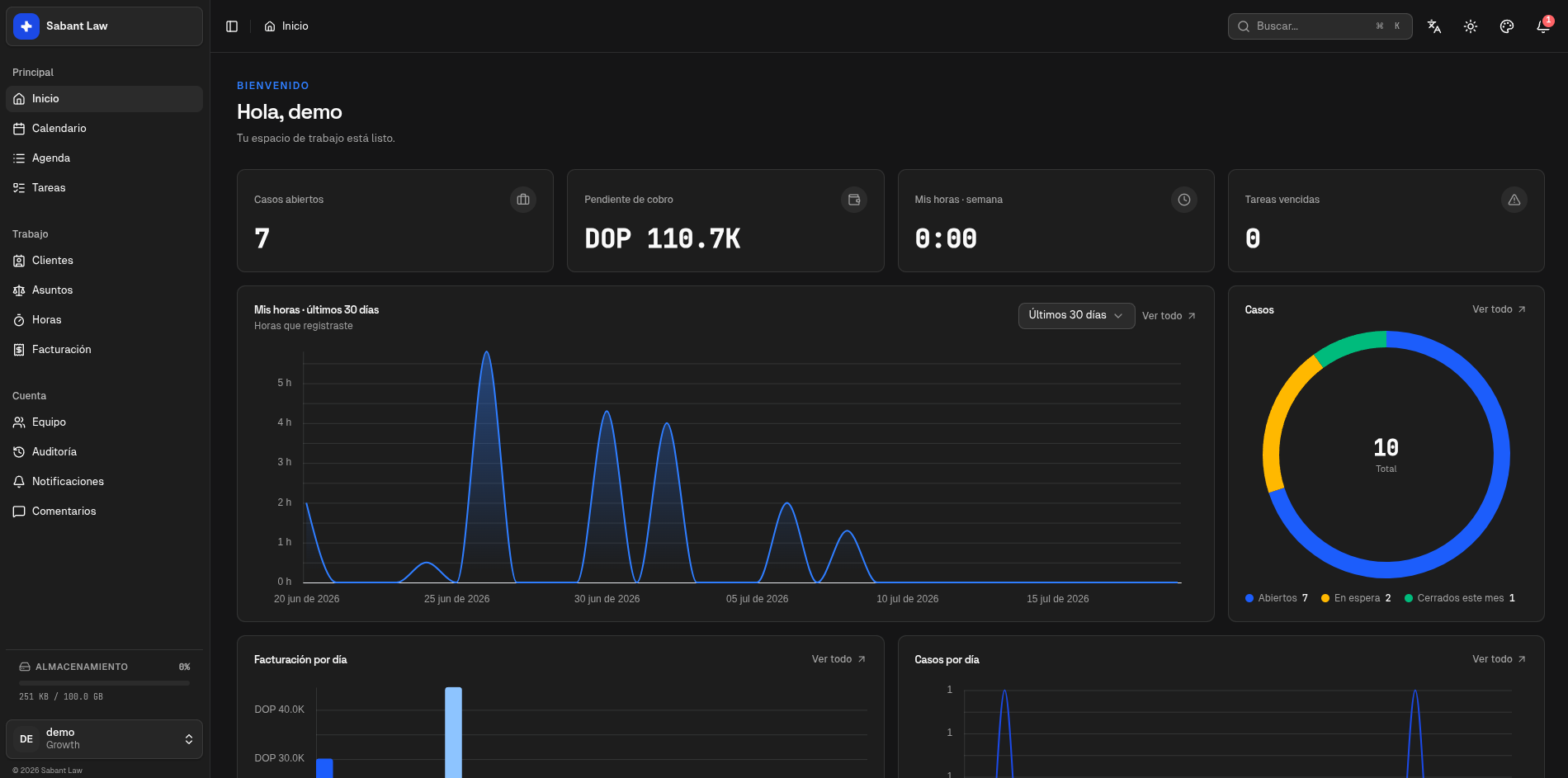Click the Equipo people icon in sidebar

pyautogui.click(x=19, y=422)
